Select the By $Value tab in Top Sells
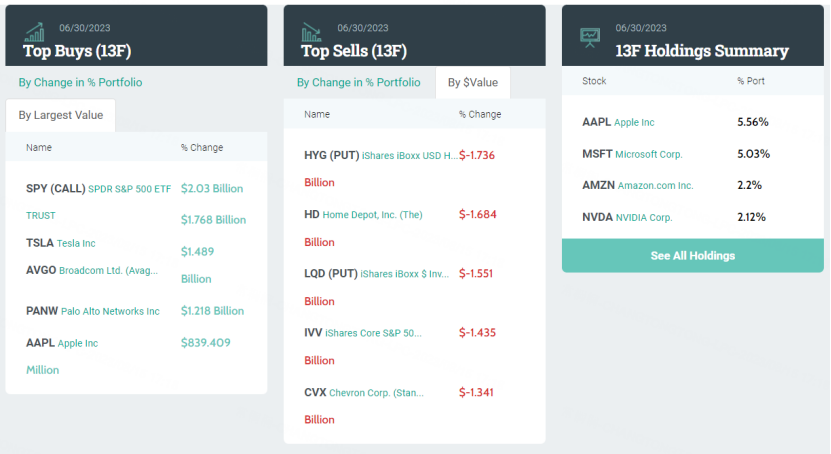The height and width of the screenshot is (454, 831). click(x=473, y=83)
